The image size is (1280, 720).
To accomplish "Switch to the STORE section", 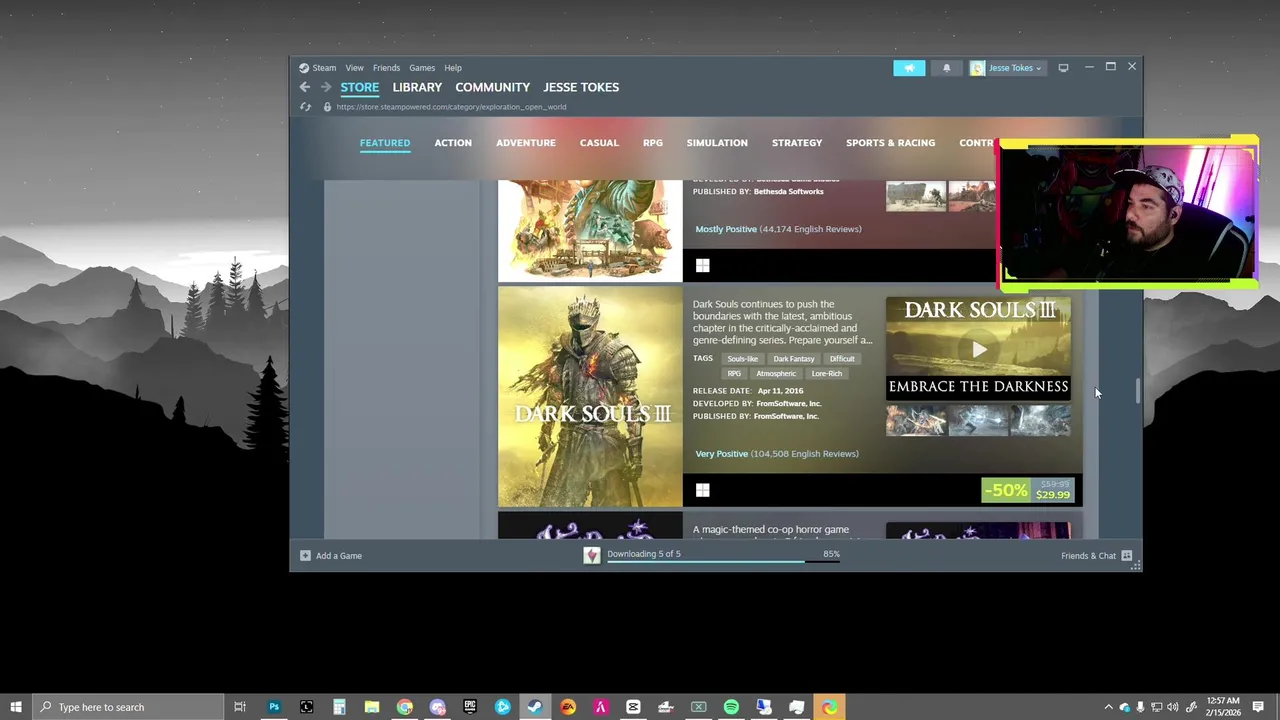I will click(360, 87).
